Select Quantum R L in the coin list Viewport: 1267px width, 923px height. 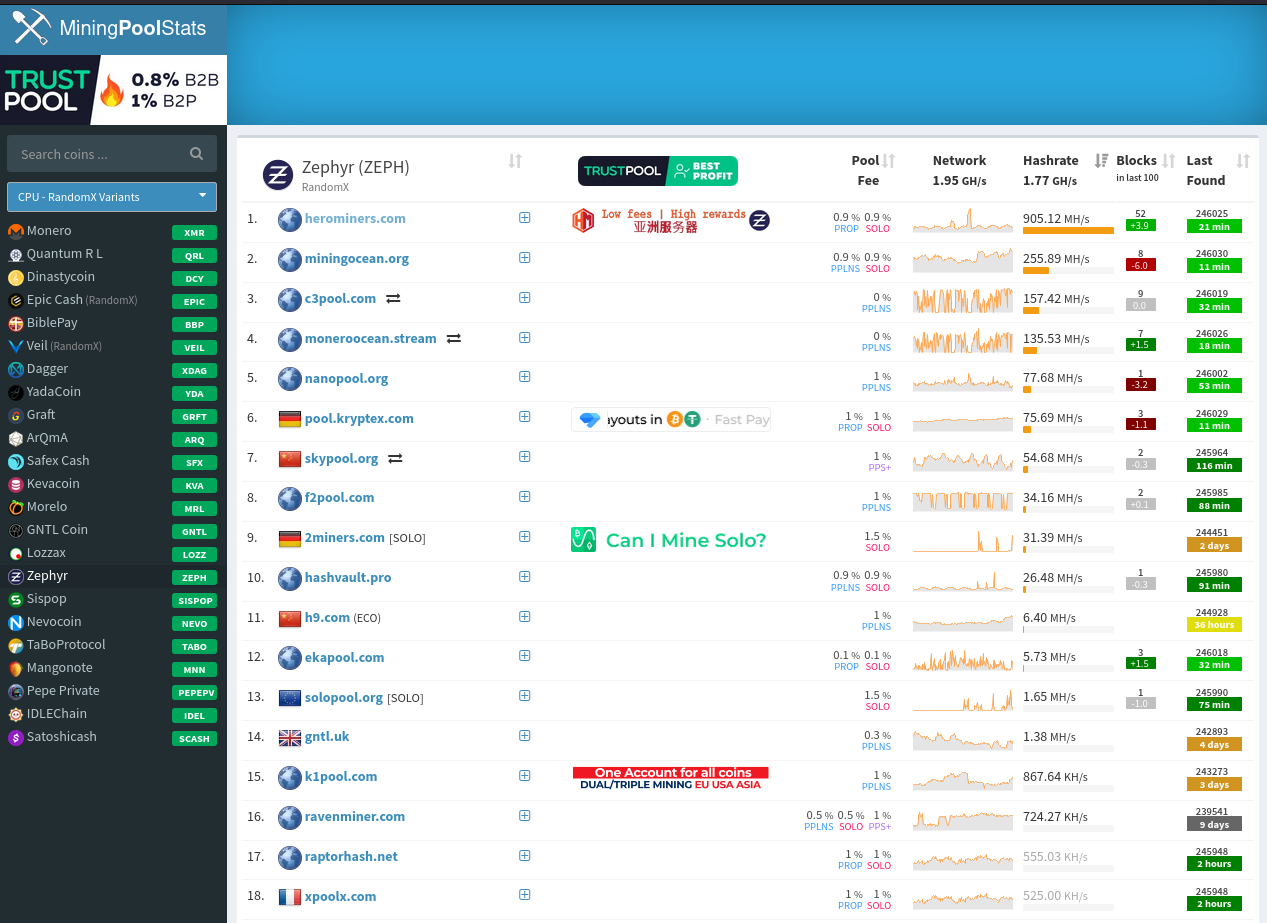(x=64, y=254)
